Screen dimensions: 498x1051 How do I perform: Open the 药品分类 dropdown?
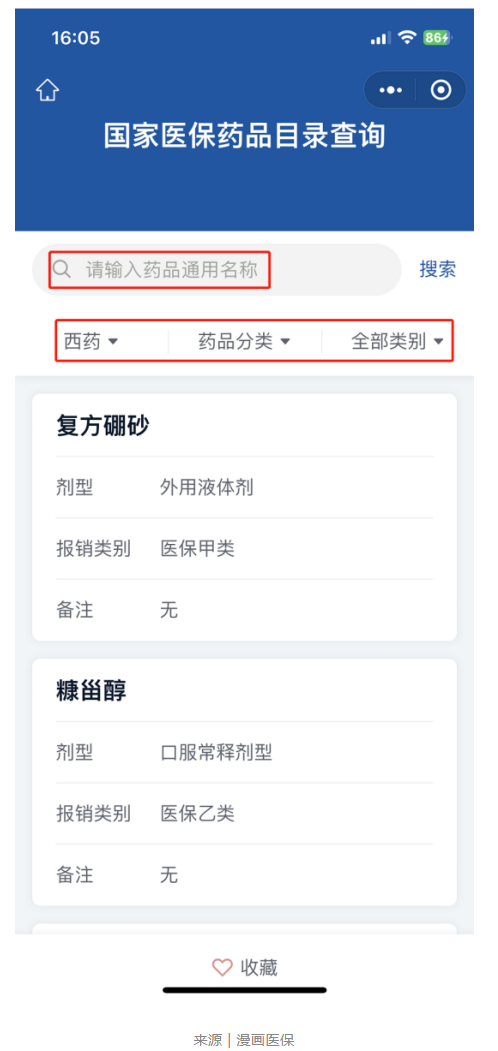pyautogui.click(x=244, y=341)
